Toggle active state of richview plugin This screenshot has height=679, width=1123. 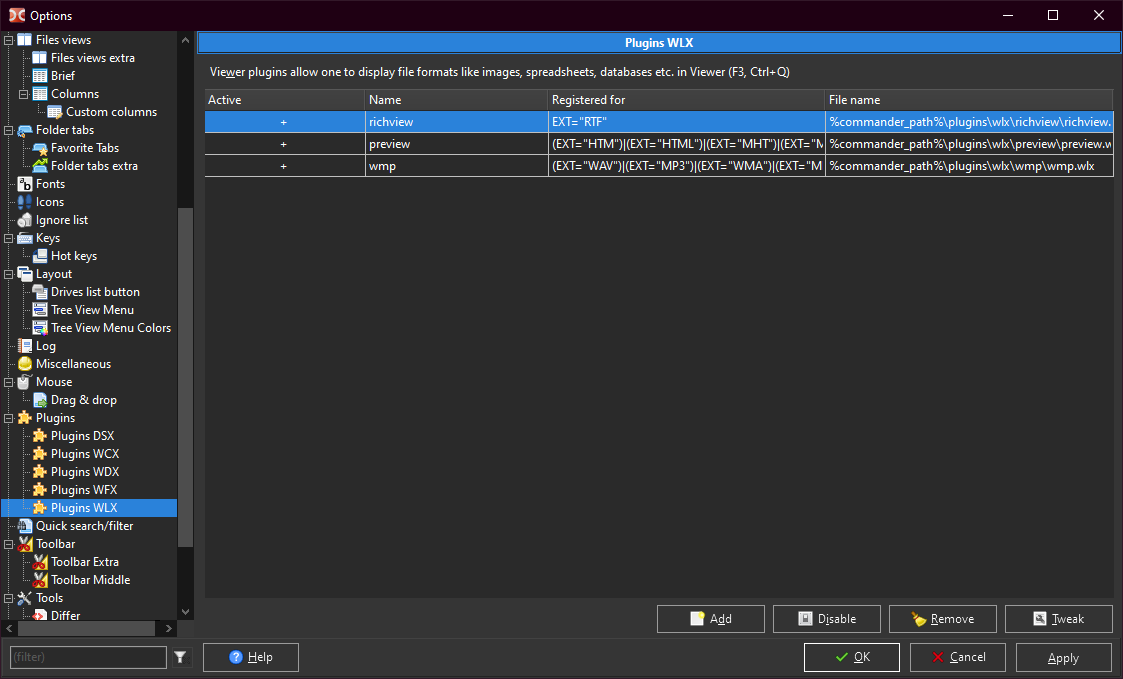pyautogui.click(x=284, y=122)
